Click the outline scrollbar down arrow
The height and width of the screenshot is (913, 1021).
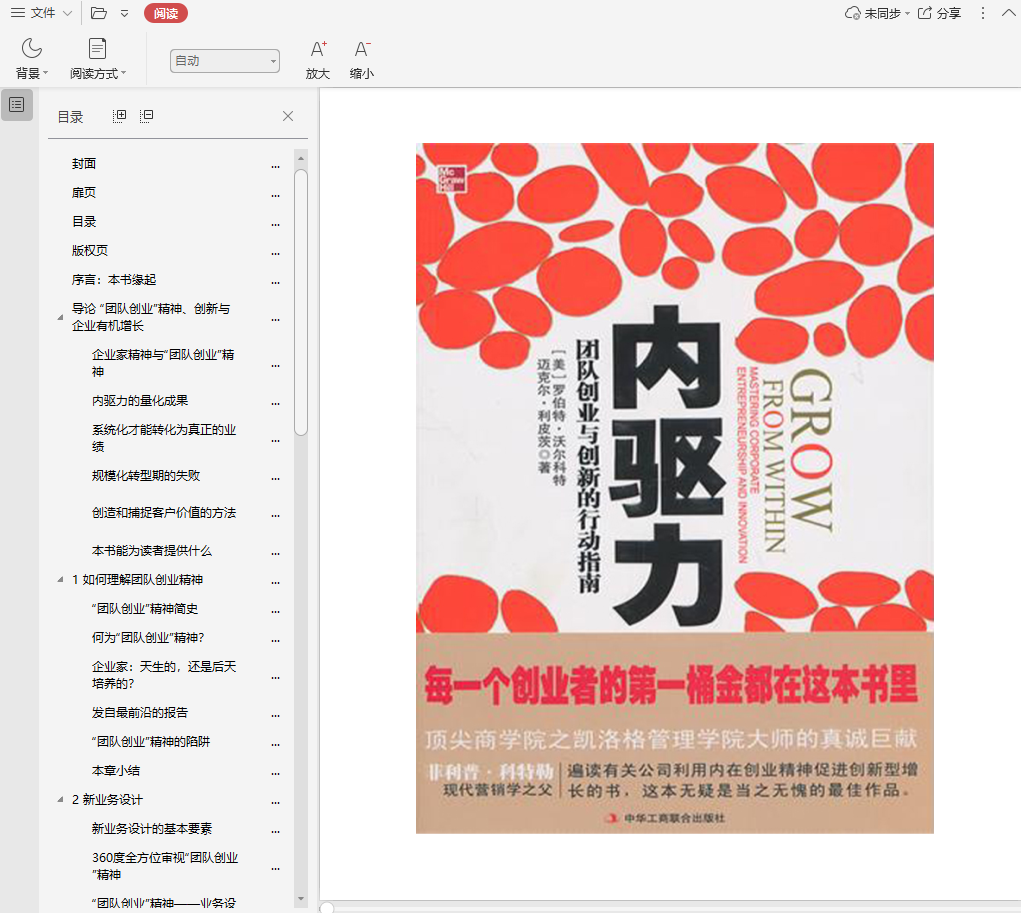coord(301,899)
